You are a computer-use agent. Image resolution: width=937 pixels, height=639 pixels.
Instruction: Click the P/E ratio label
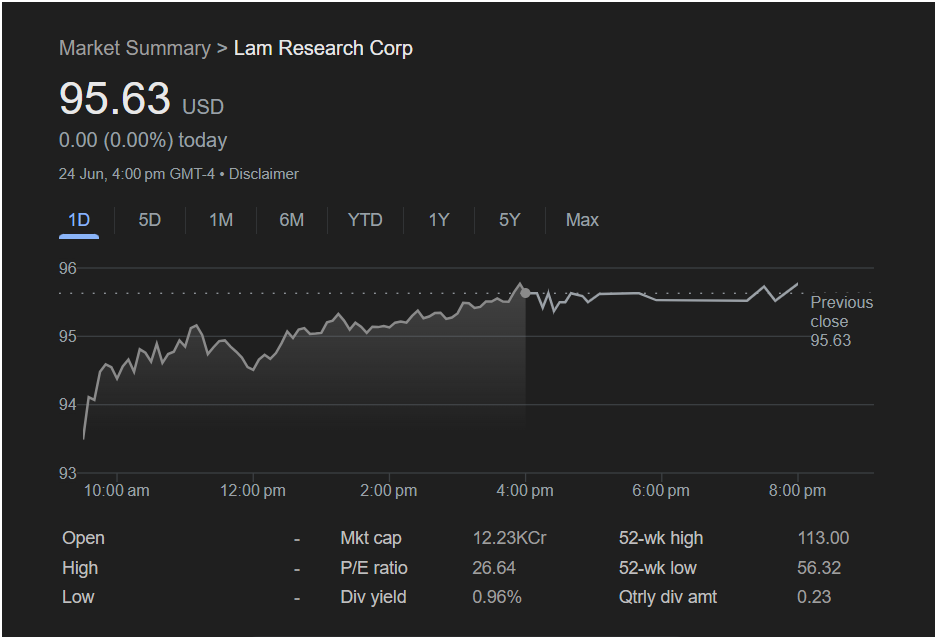tap(374, 568)
